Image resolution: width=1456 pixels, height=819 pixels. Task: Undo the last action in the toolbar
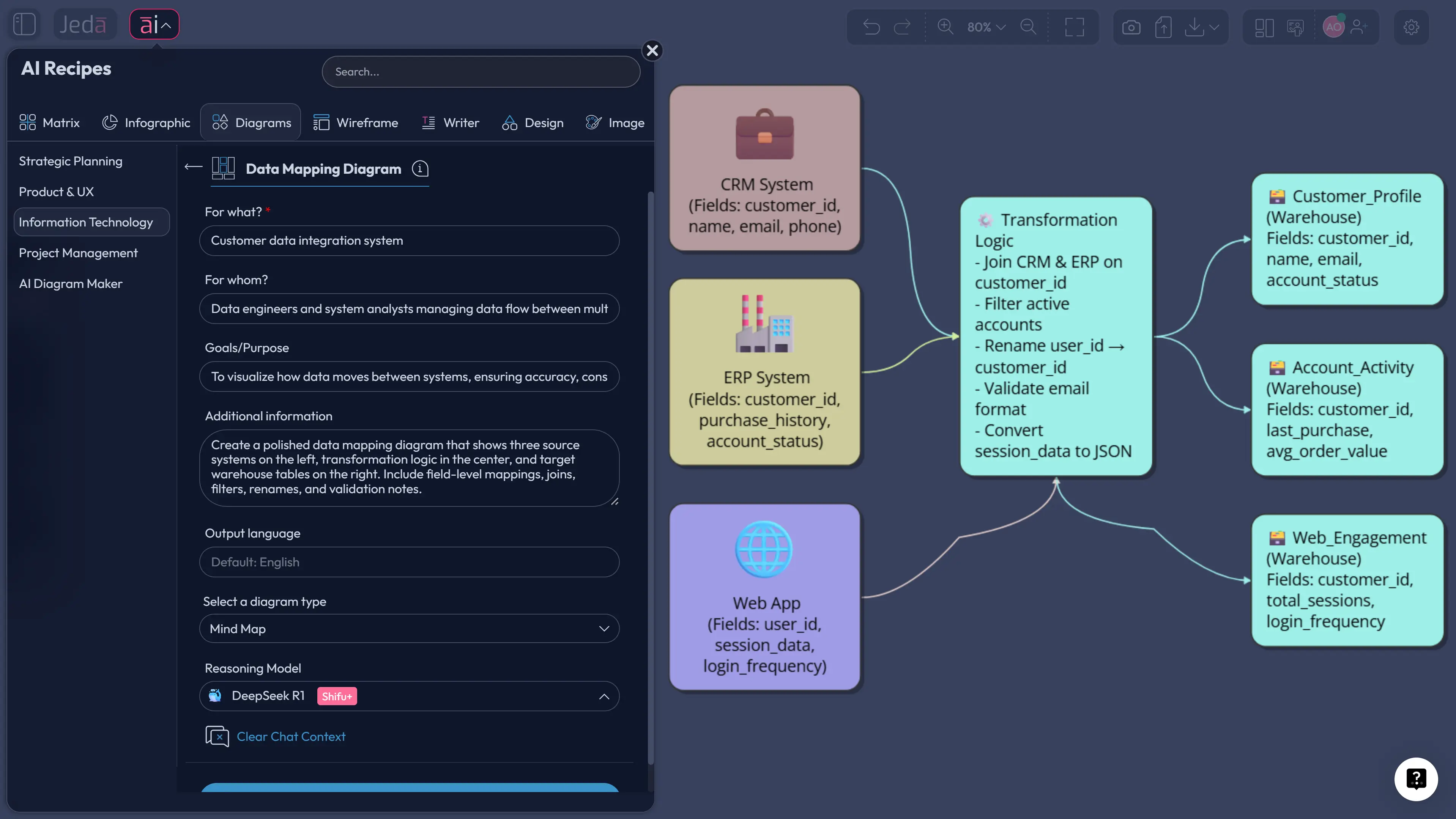pyautogui.click(x=870, y=27)
